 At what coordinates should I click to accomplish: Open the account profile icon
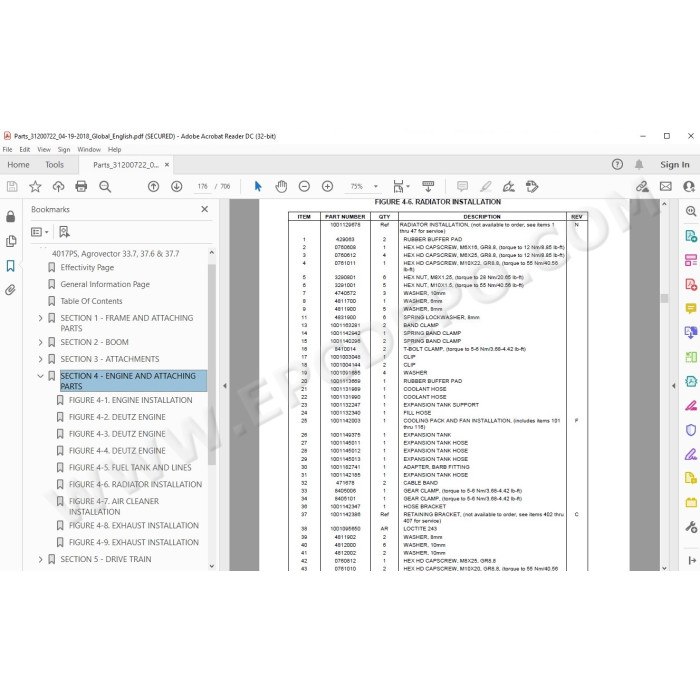pos(689,187)
